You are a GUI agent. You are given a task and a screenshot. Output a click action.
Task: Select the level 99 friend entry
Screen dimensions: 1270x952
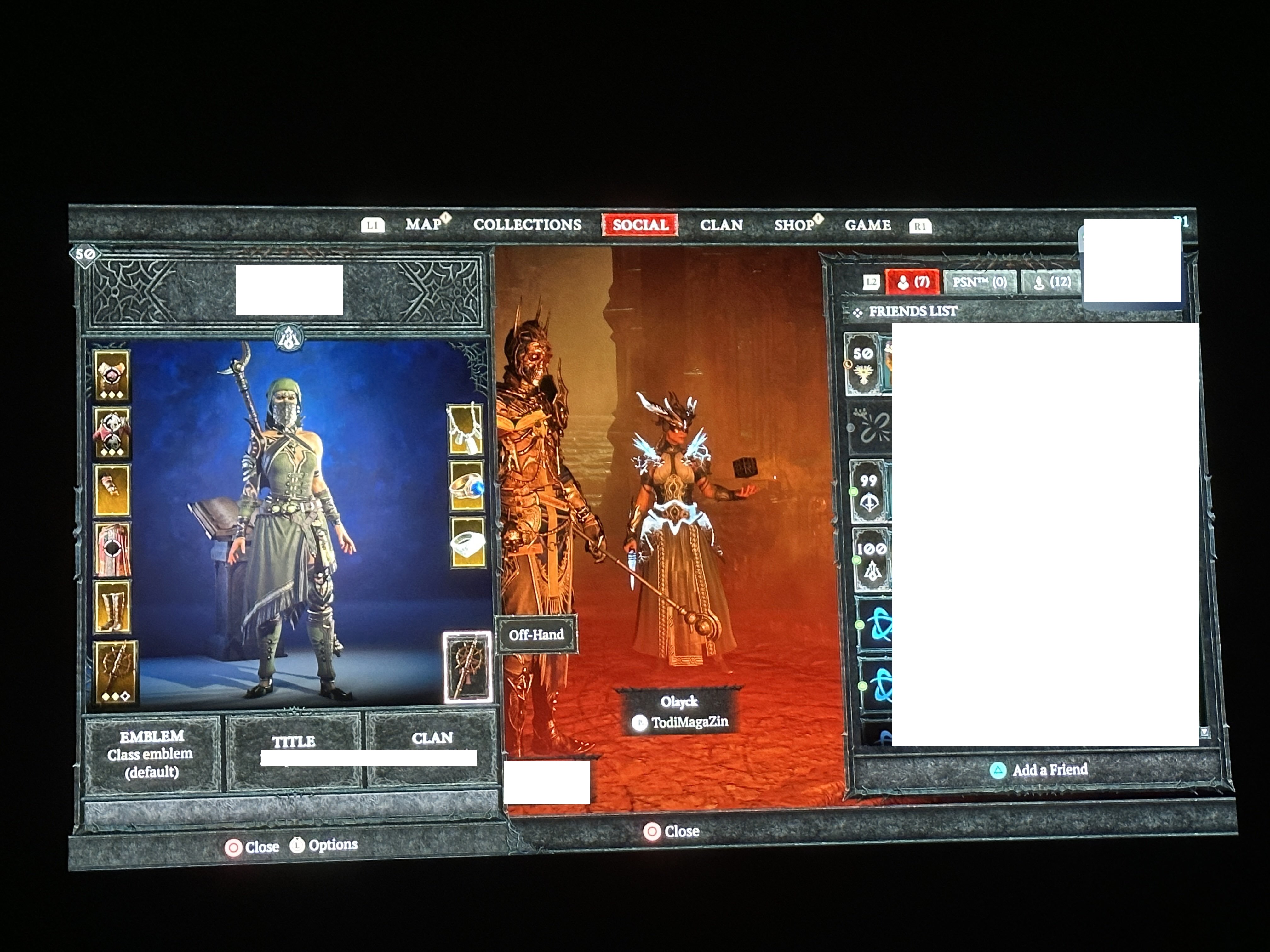[x=870, y=491]
